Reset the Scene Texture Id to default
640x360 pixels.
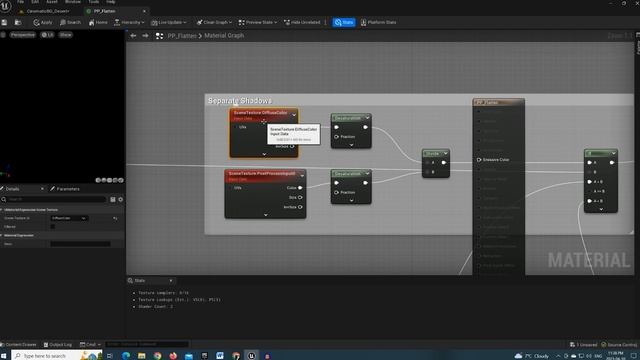click(x=116, y=218)
